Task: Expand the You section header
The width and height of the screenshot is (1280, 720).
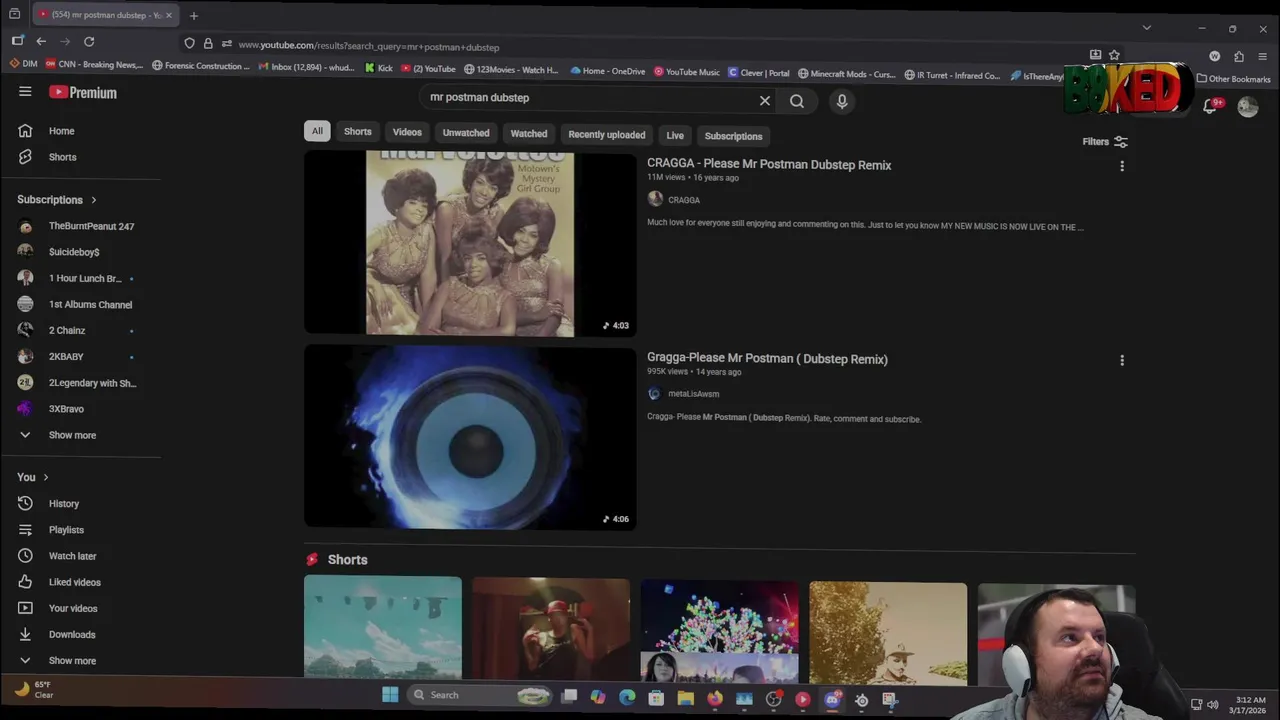Action: [33, 477]
